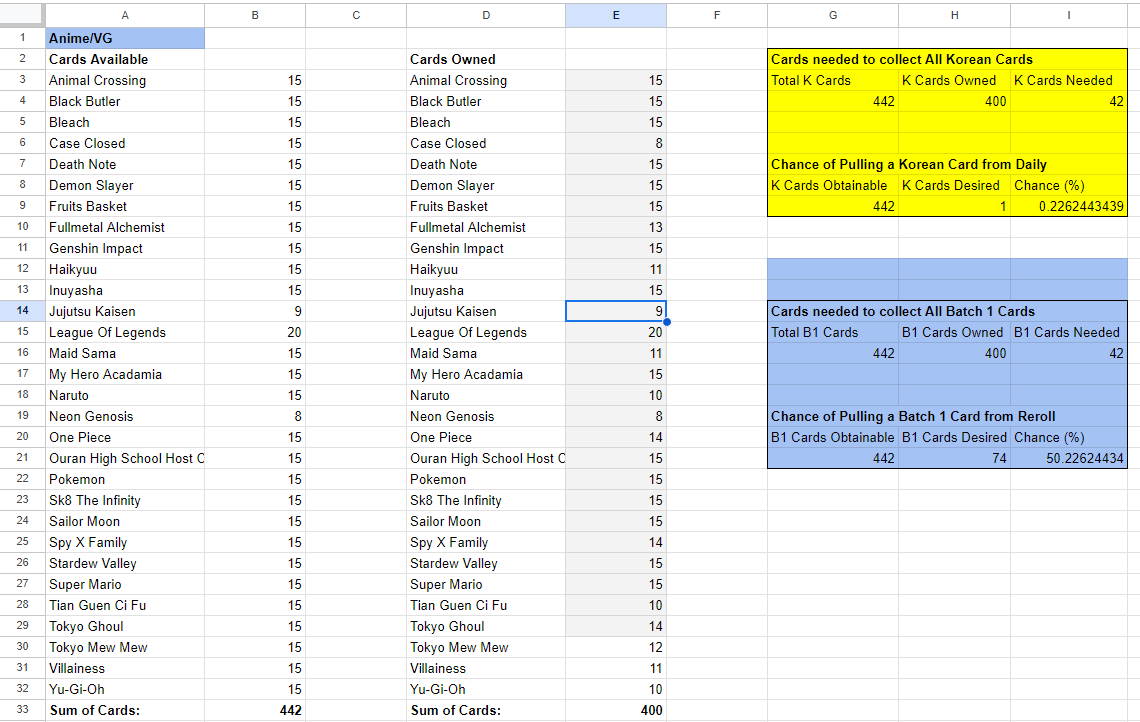Select row 14 header

[23, 311]
